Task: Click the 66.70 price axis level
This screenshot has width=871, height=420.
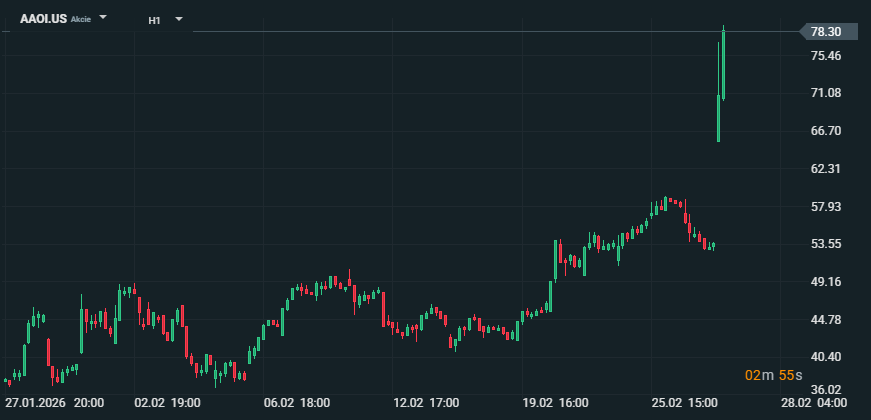Action: [x=826, y=131]
